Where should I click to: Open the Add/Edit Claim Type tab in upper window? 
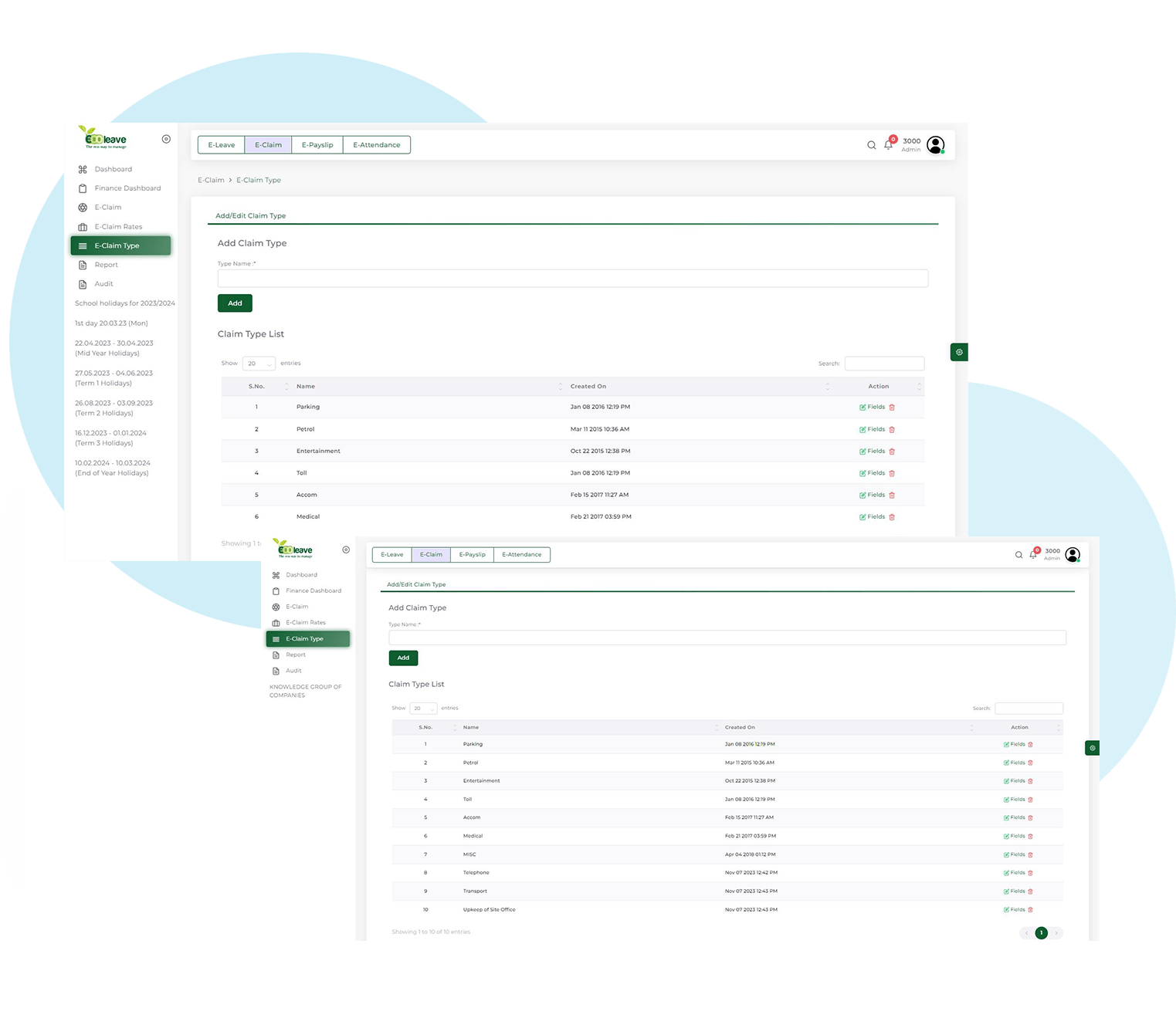(x=251, y=216)
